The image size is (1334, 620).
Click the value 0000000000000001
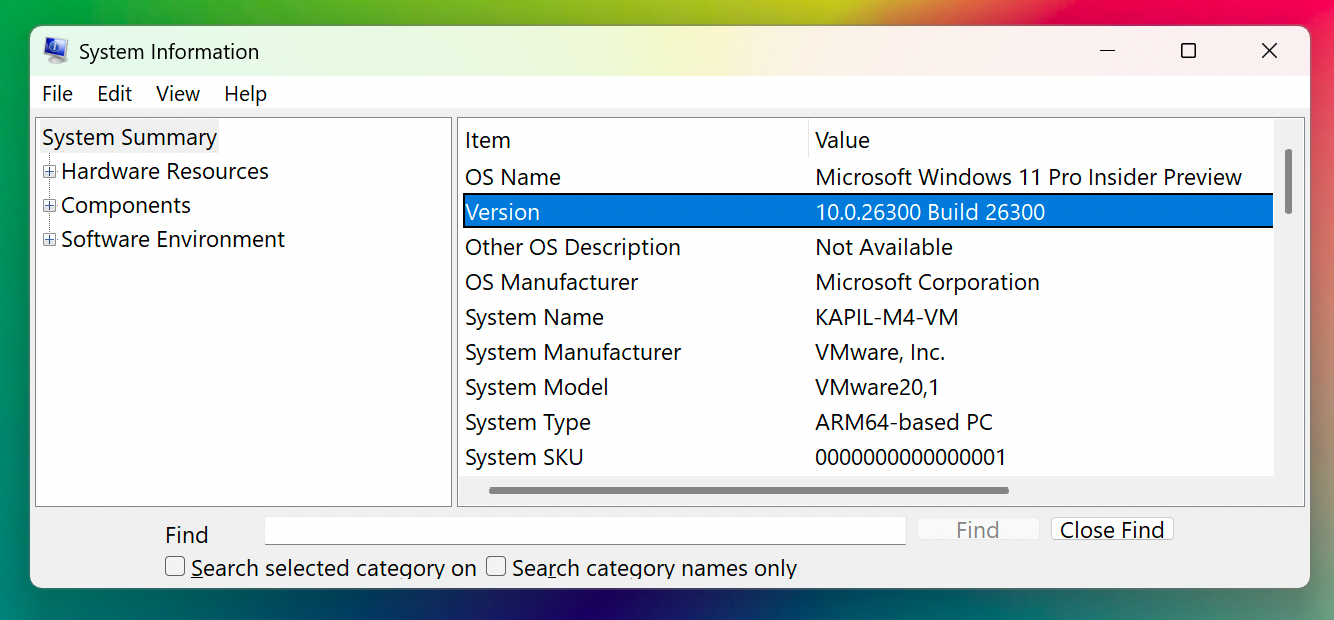pos(910,457)
